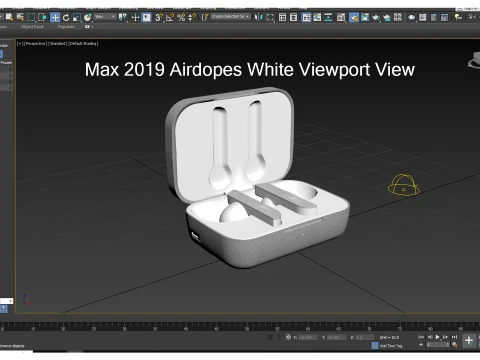Click the Use Pivot Point Center icon

[x=123, y=17]
